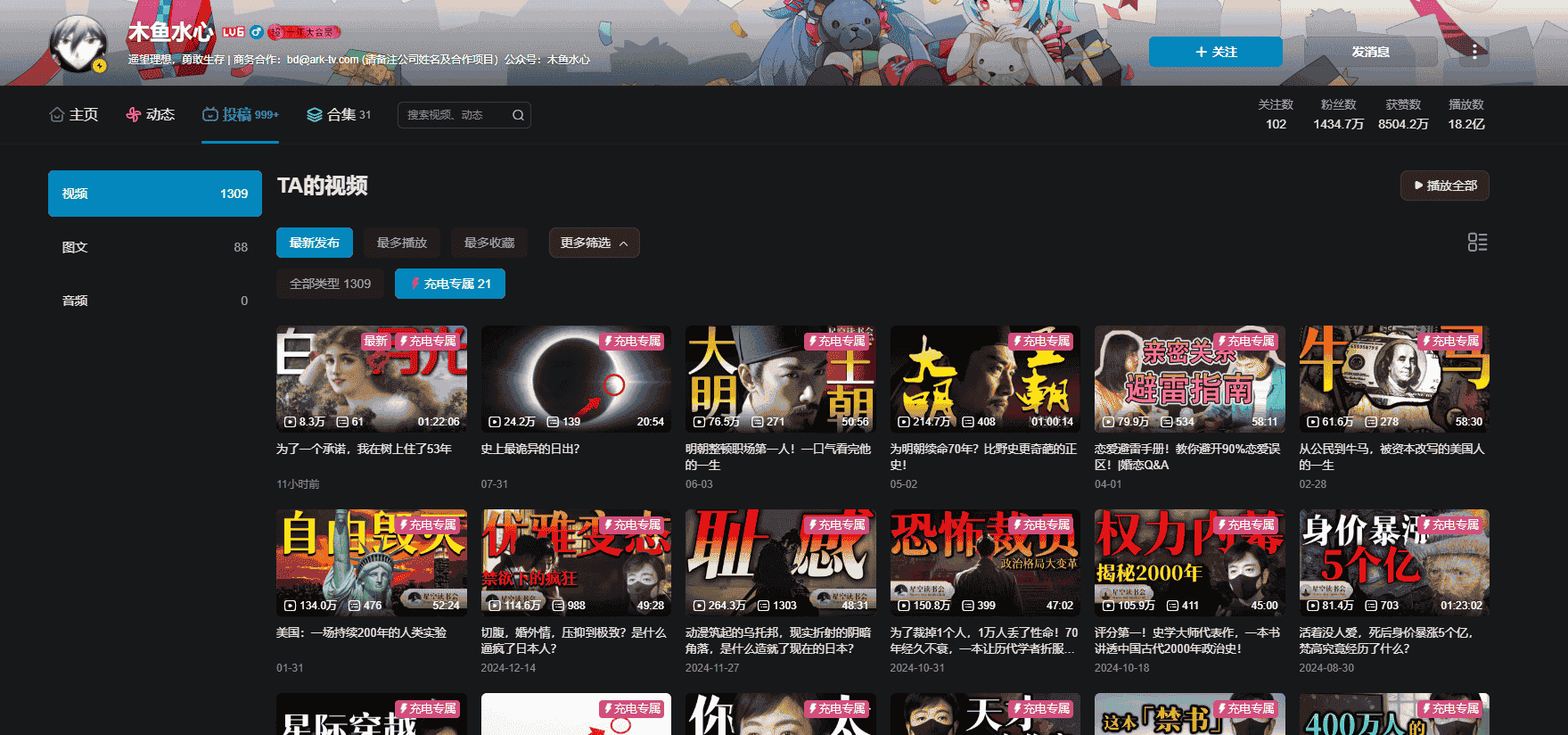The height and width of the screenshot is (735, 1568).
Task: Click the male gender icon
Action: (257, 32)
